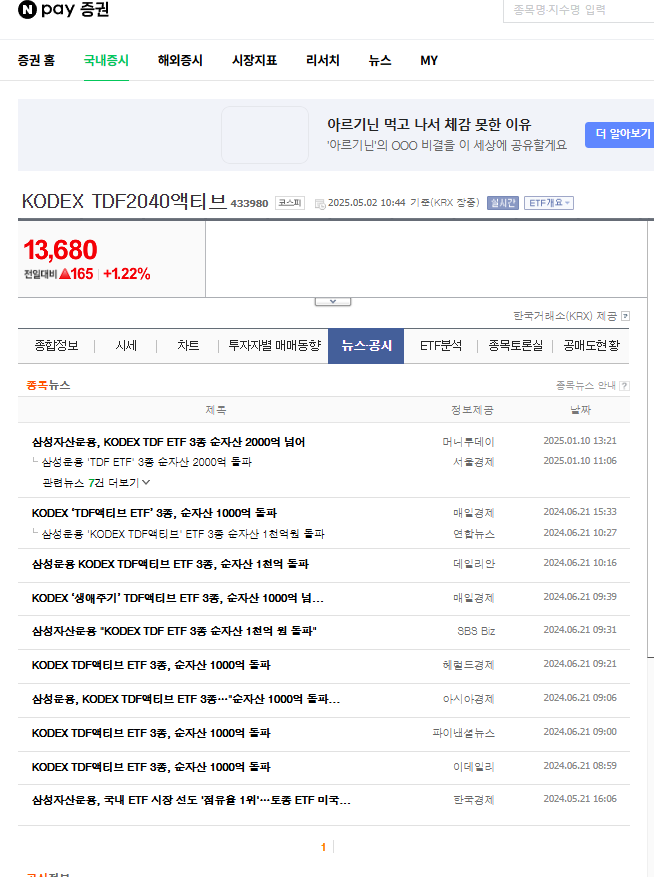Expand the chart panel with the down chevron
654x877 pixels.
pyautogui.click(x=333, y=301)
